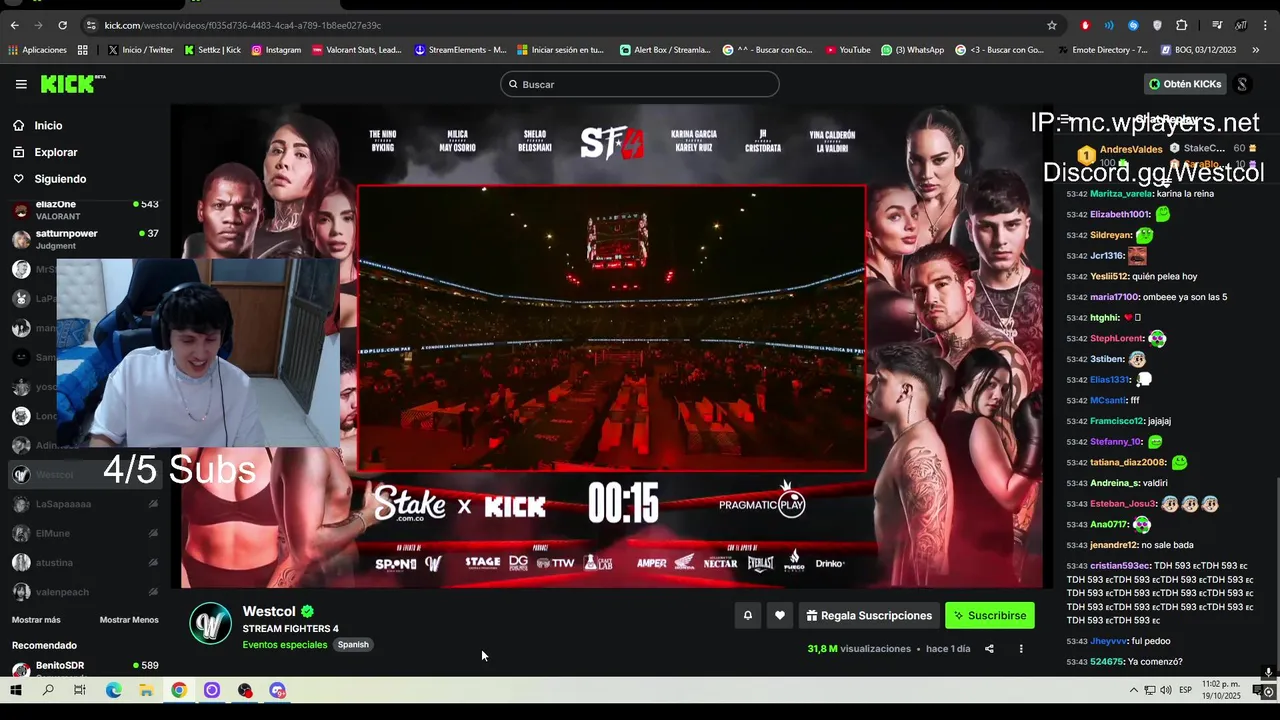Open the browser Extensions puzzle icon
The width and height of the screenshot is (1280, 720).
pos(1181,25)
